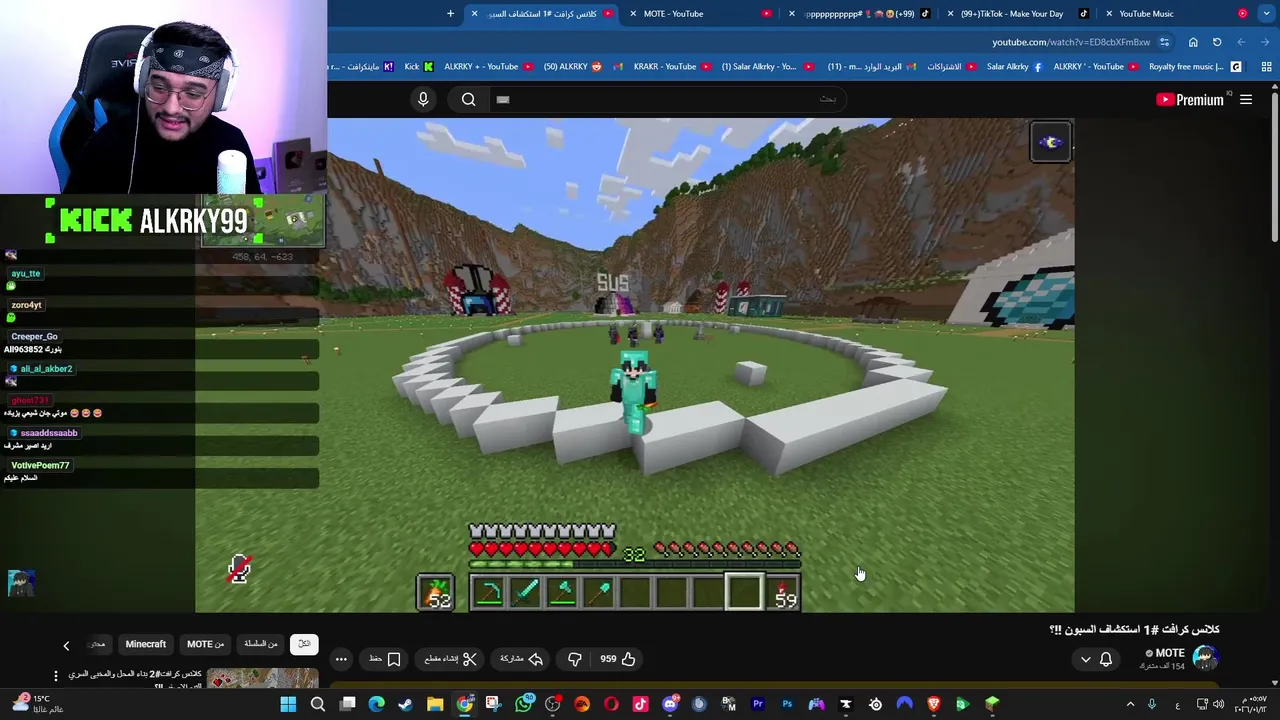
Task: Create a clip with scissors button
Action: click(450, 659)
